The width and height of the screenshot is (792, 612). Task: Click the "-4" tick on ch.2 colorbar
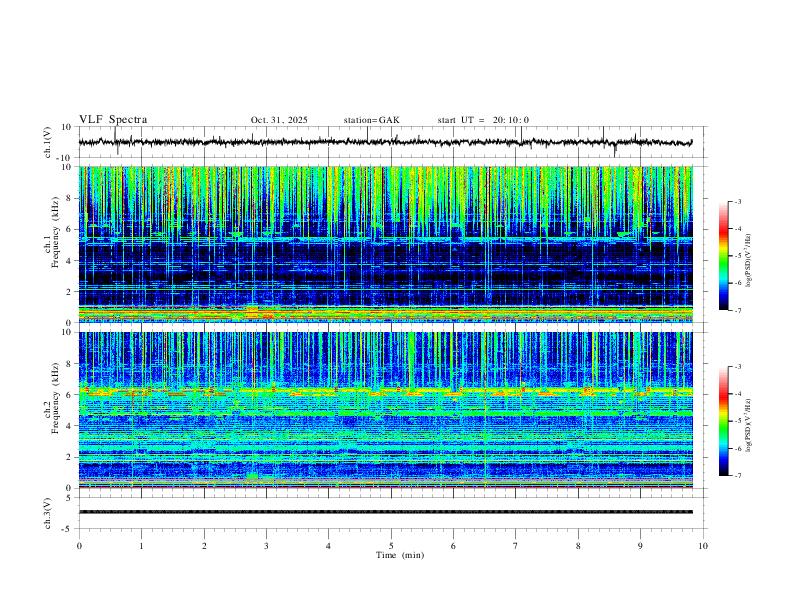(x=737, y=394)
